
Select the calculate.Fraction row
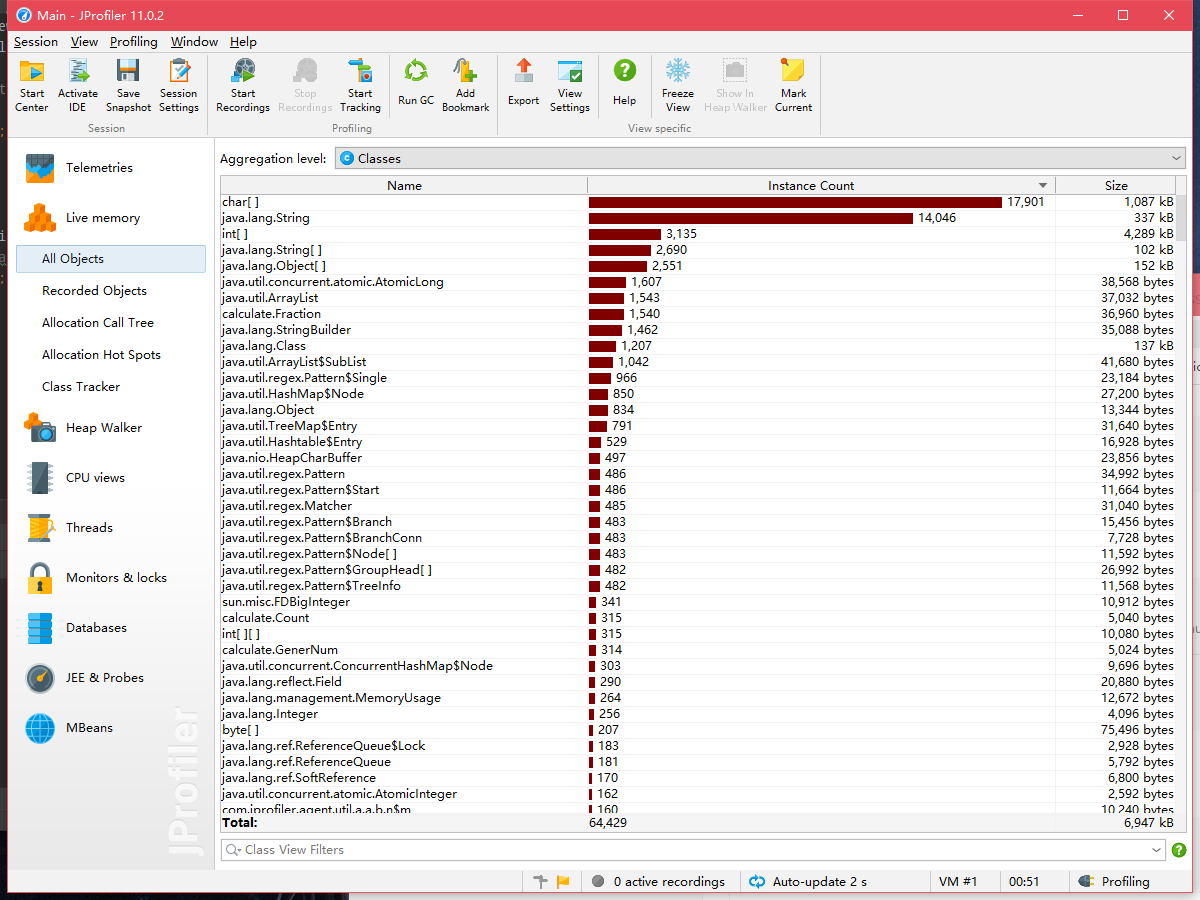pyautogui.click(x=698, y=314)
